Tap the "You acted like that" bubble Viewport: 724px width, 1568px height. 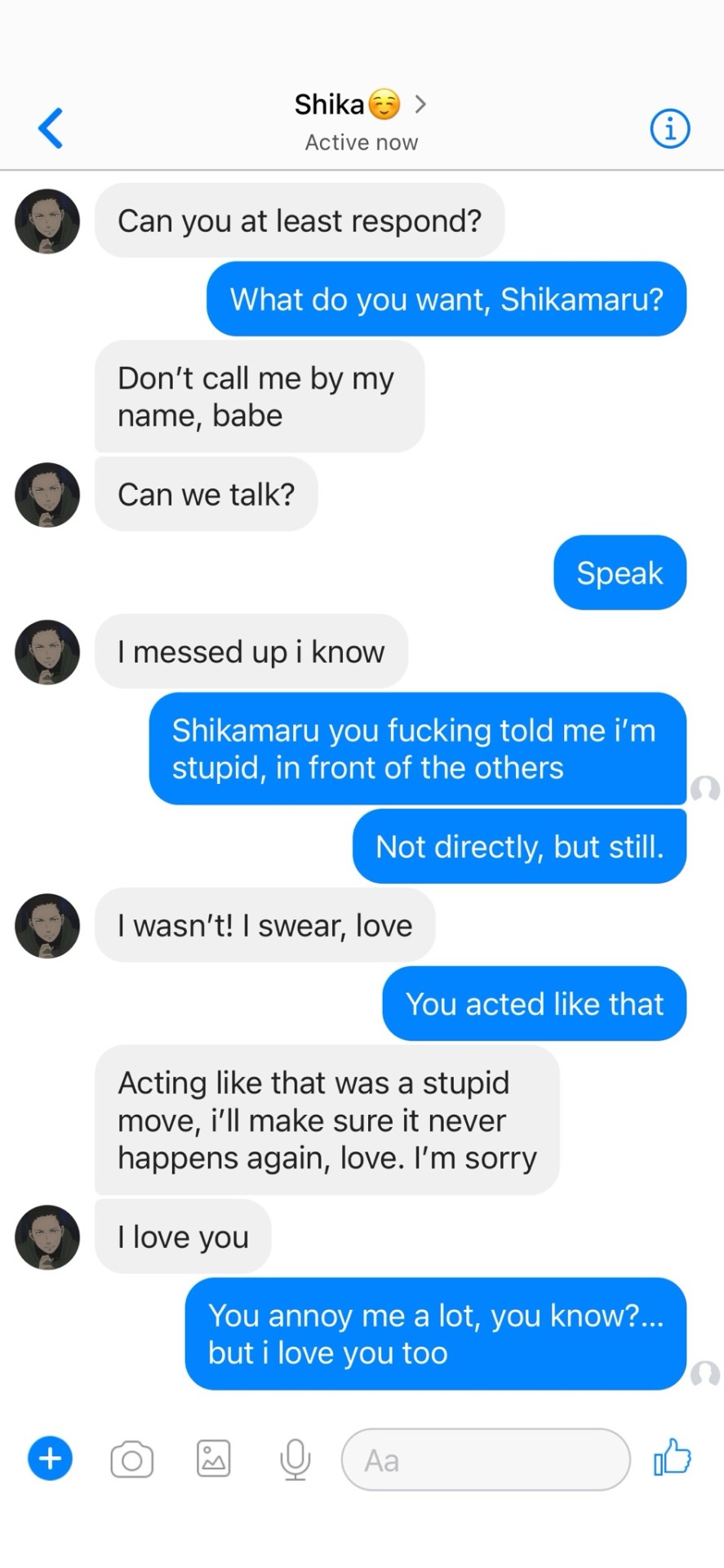point(534,1004)
